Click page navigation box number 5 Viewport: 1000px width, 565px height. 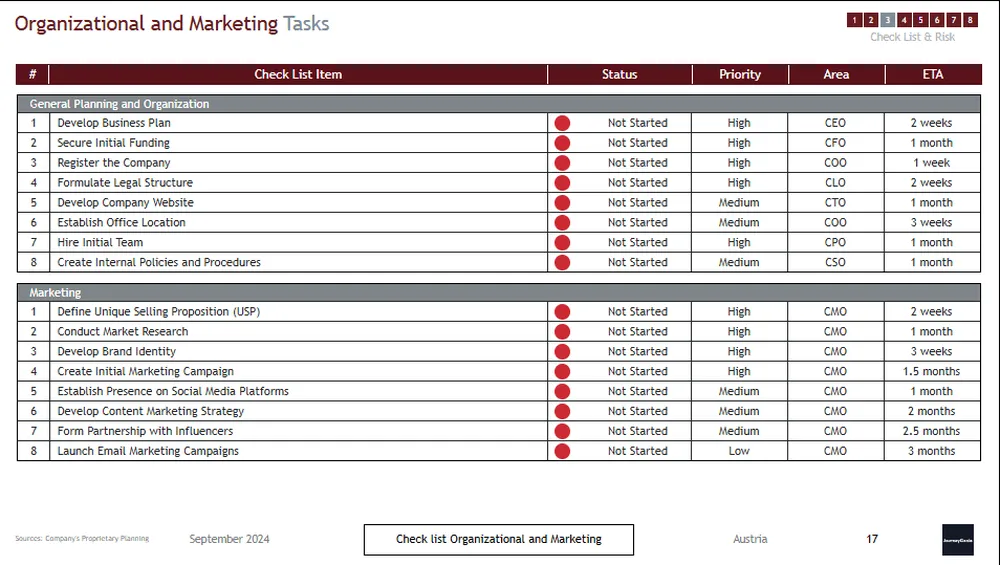[x=920, y=20]
